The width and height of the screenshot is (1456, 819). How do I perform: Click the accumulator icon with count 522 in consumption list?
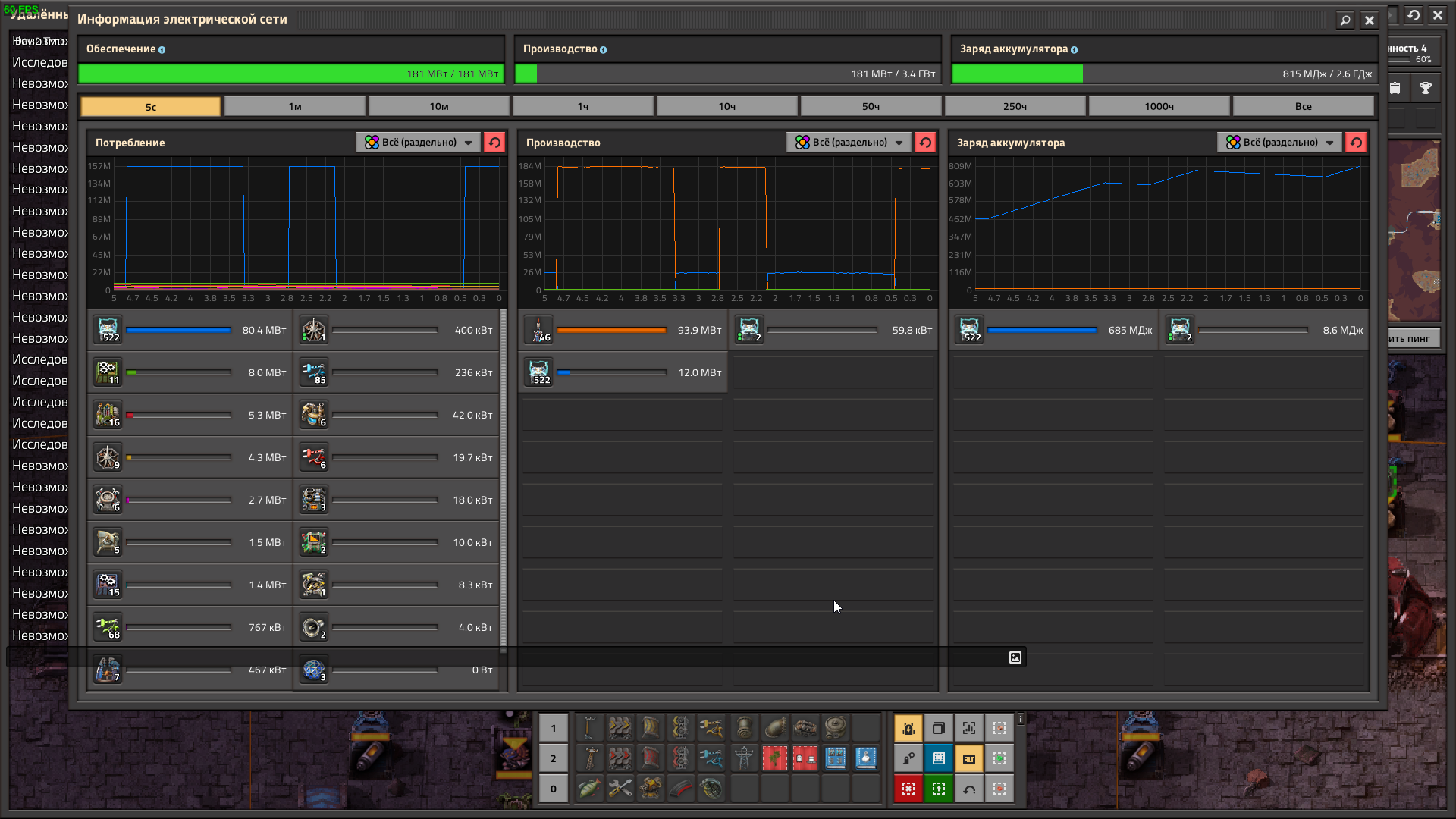pos(108,330)
